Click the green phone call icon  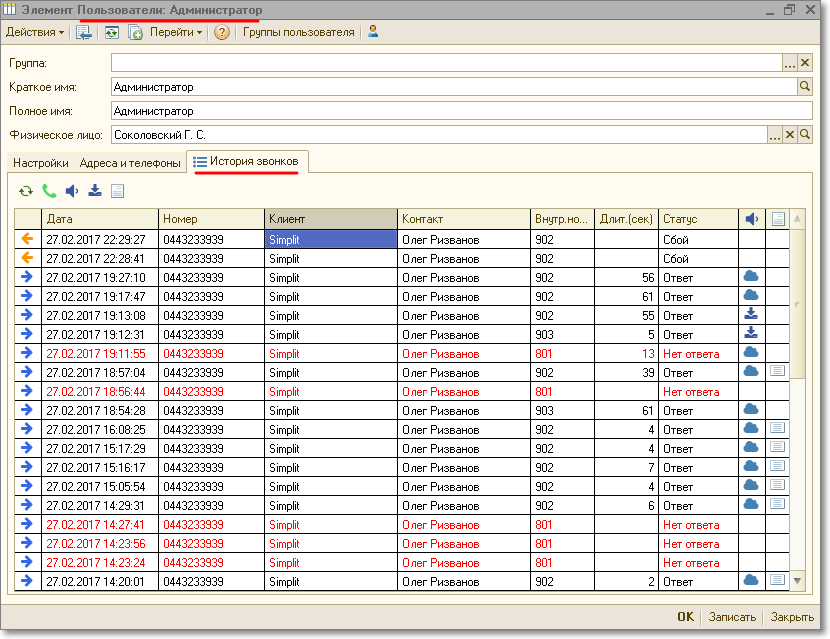click(49, 191)
